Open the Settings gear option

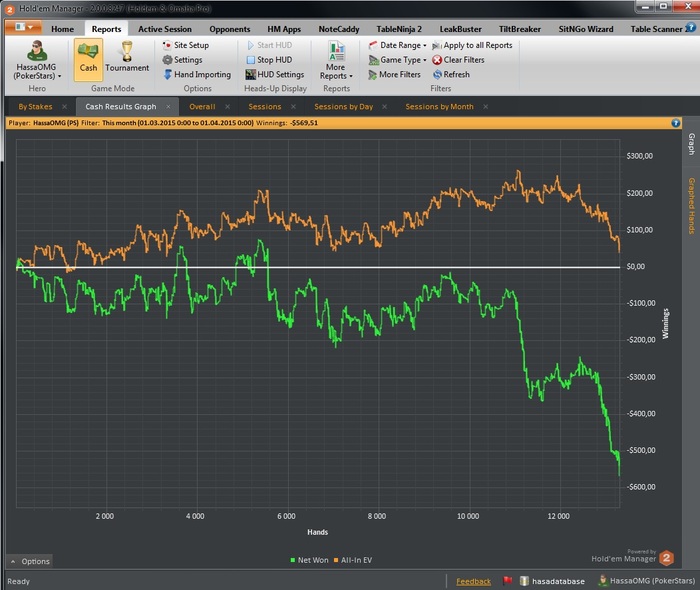coord(182,60)
